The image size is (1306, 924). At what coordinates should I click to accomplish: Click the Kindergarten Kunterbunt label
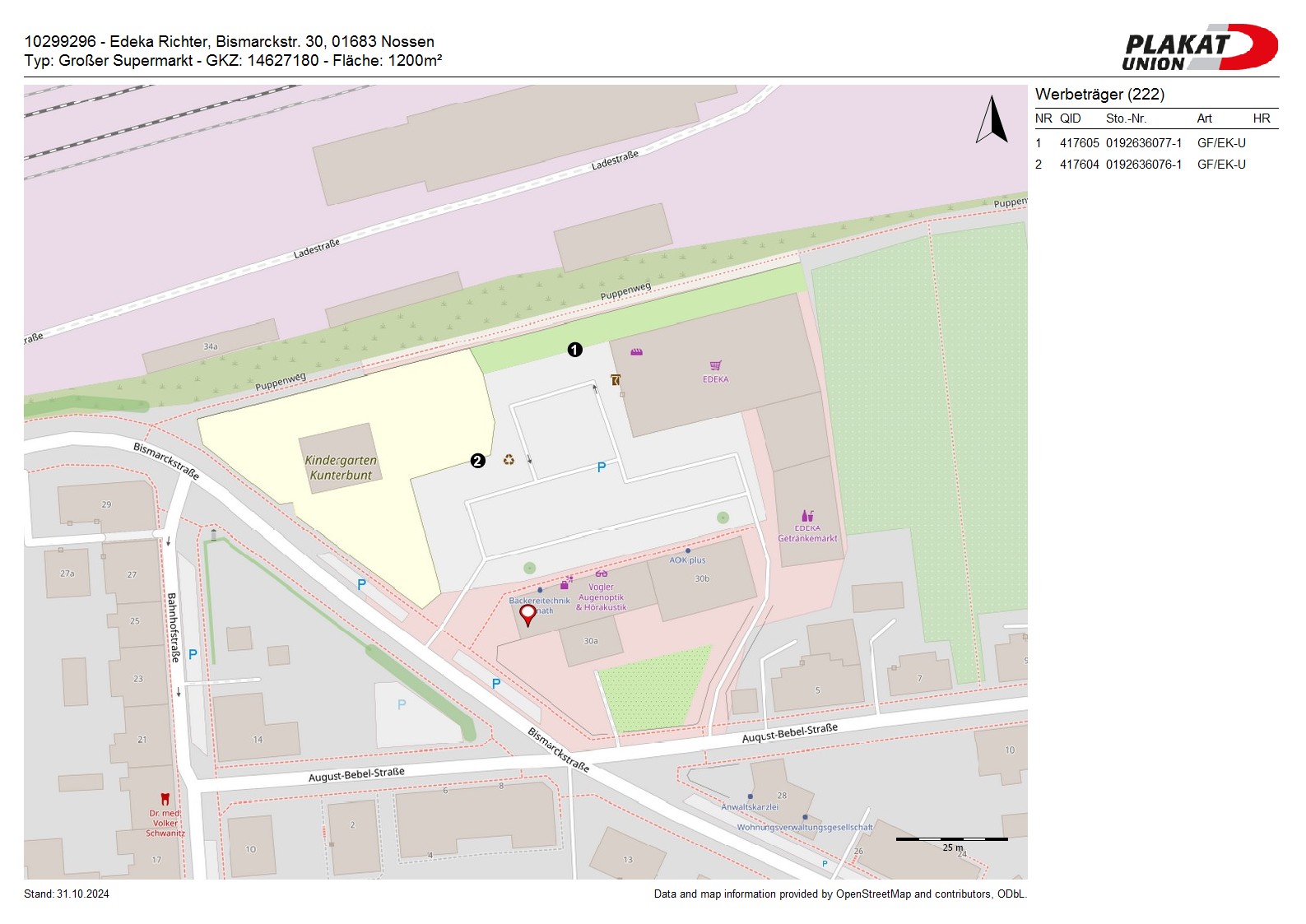click(341, 467)
